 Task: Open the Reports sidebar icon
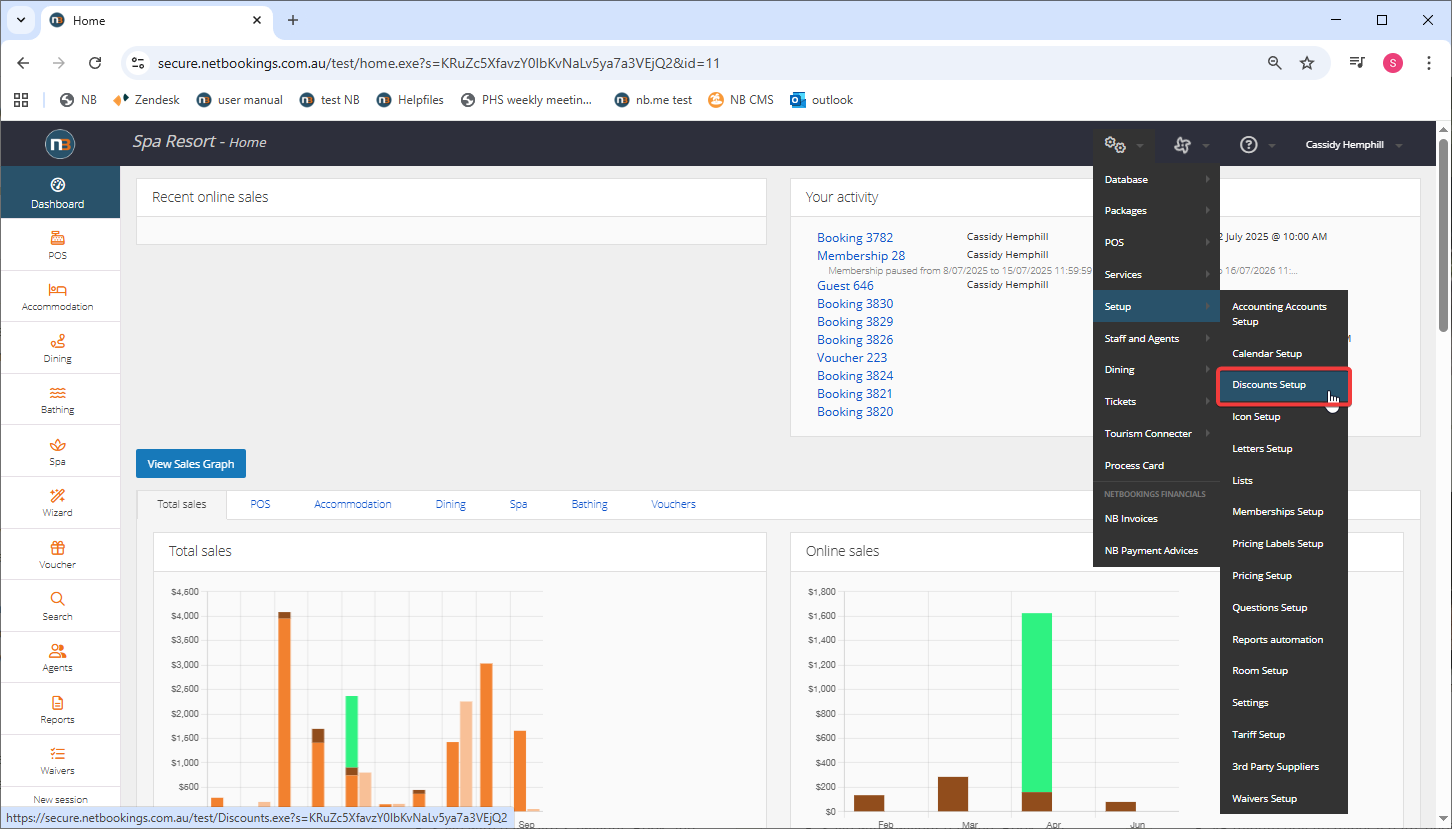[x=58, y=709]
